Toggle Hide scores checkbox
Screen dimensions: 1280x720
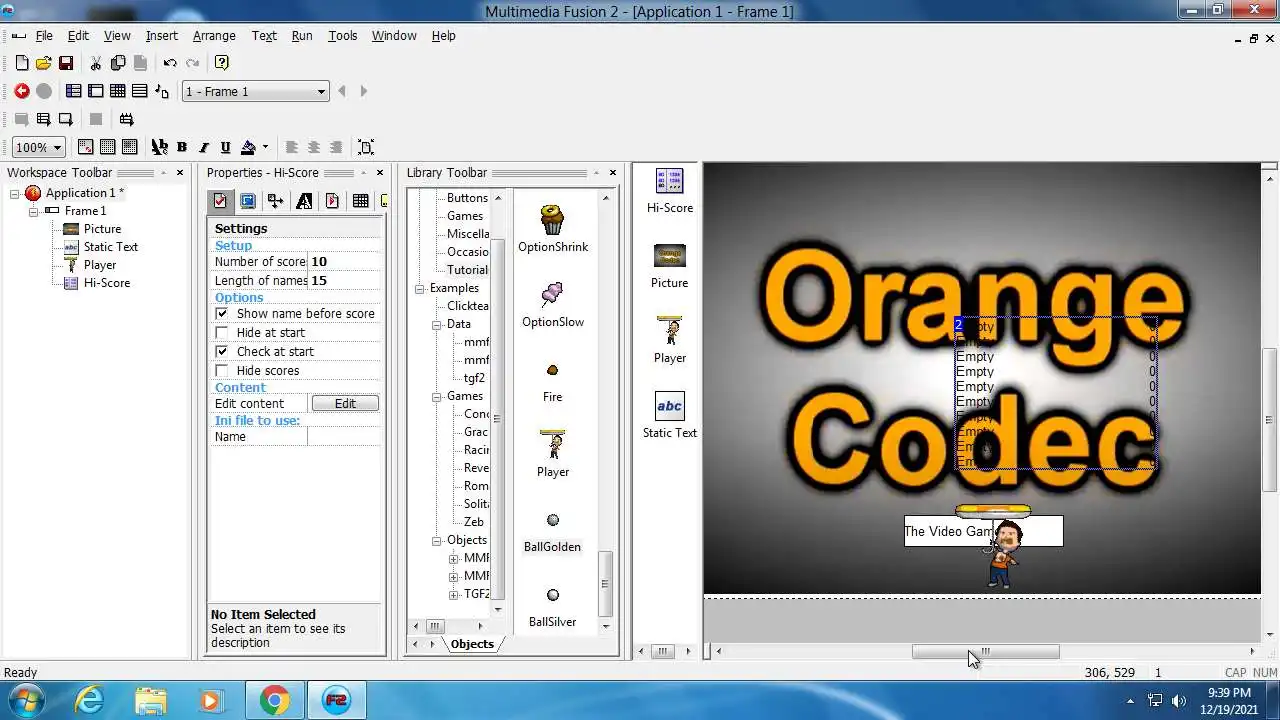tap(222, 370)
